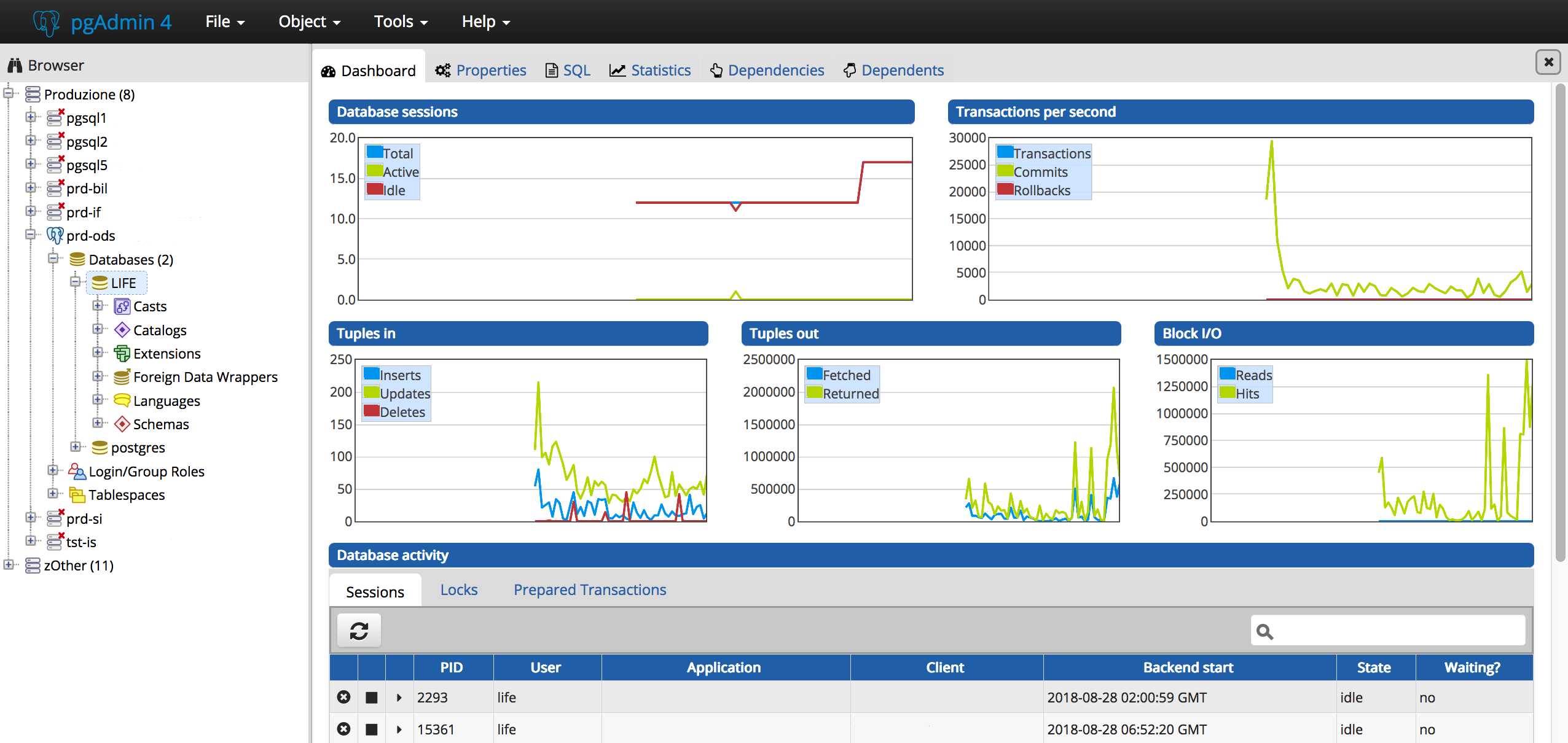
Task: Collapse the Databases (2) node
Action: pyautogui.click(x=53, y=258)
